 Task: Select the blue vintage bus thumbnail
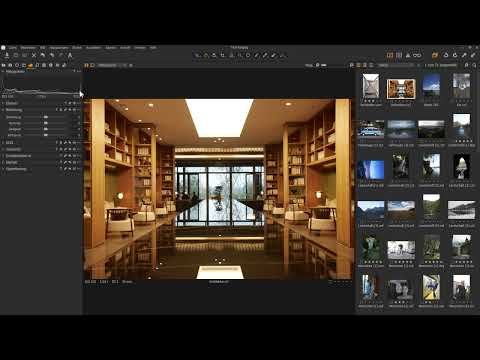[371, 129]
